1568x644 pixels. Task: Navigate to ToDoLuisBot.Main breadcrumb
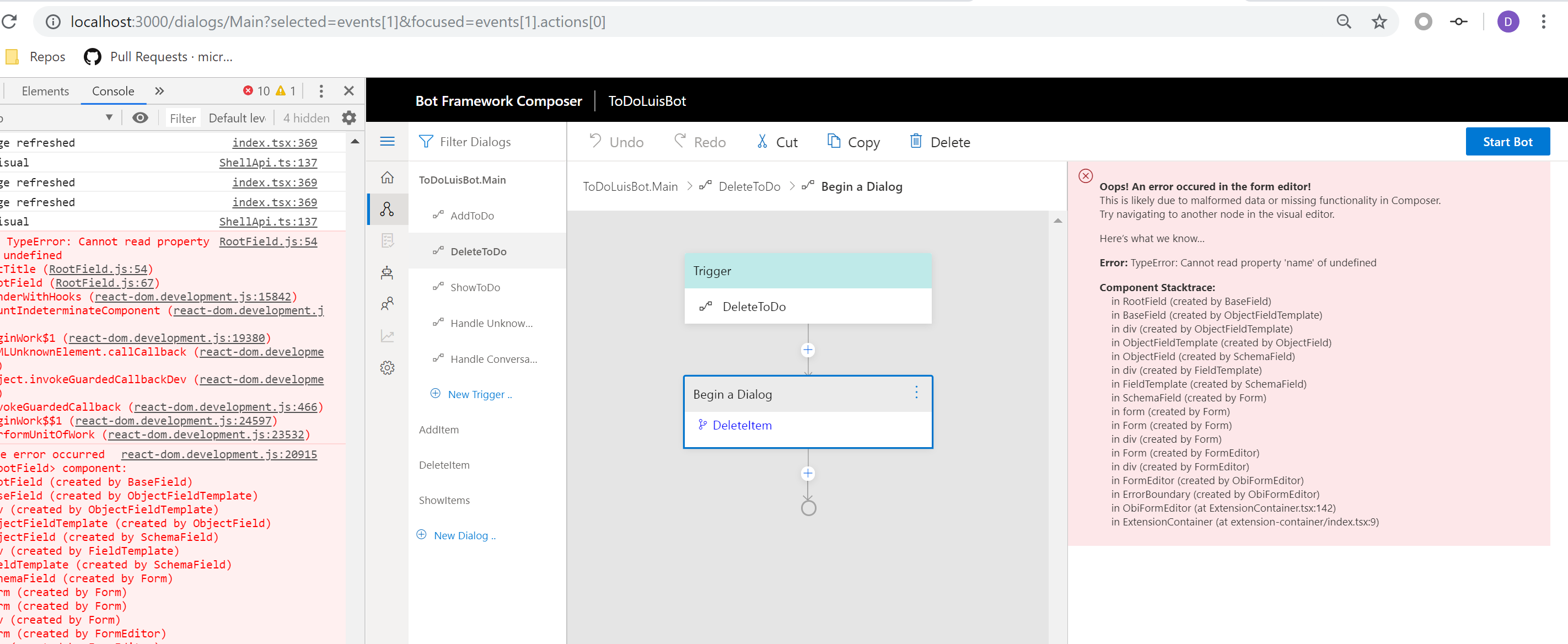630,187
